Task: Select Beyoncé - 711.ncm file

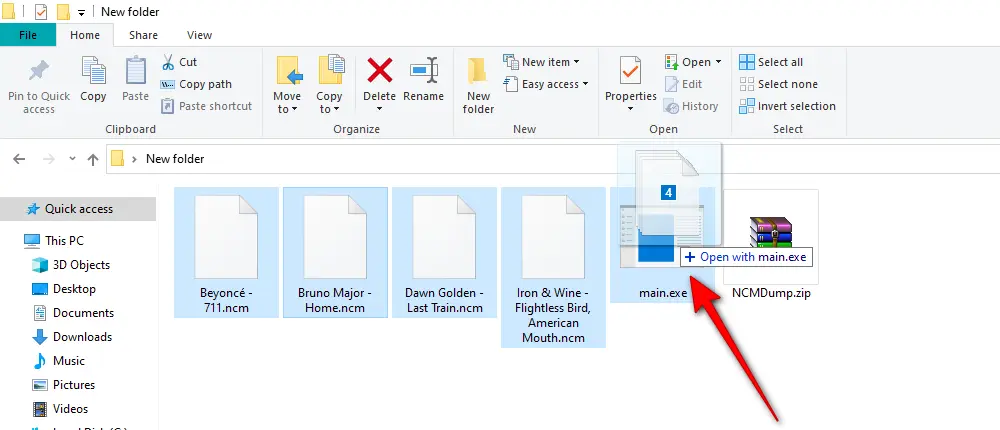Action: (x=226, y=252)
